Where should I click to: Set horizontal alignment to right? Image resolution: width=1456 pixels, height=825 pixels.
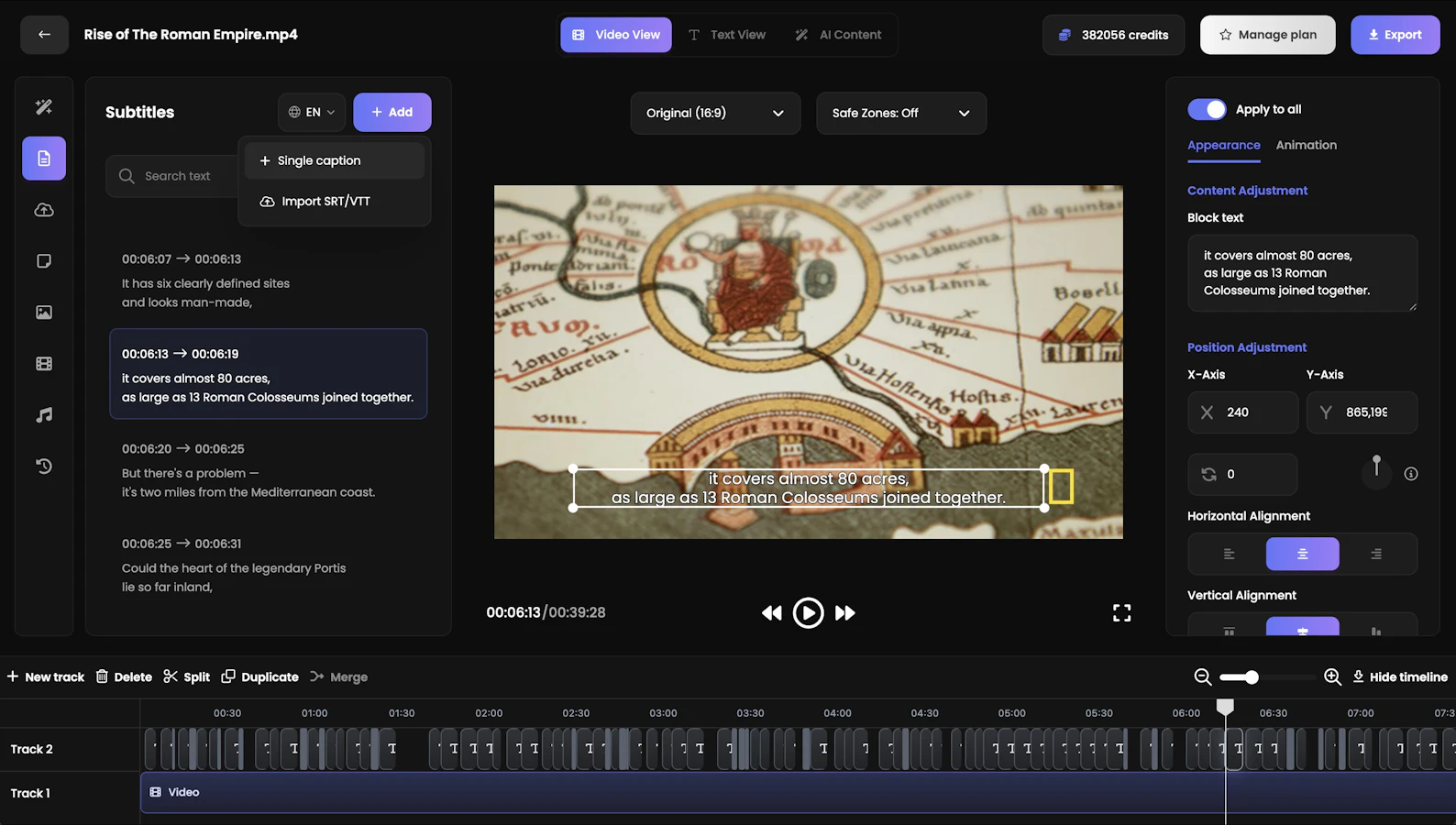coord(1375,554)
